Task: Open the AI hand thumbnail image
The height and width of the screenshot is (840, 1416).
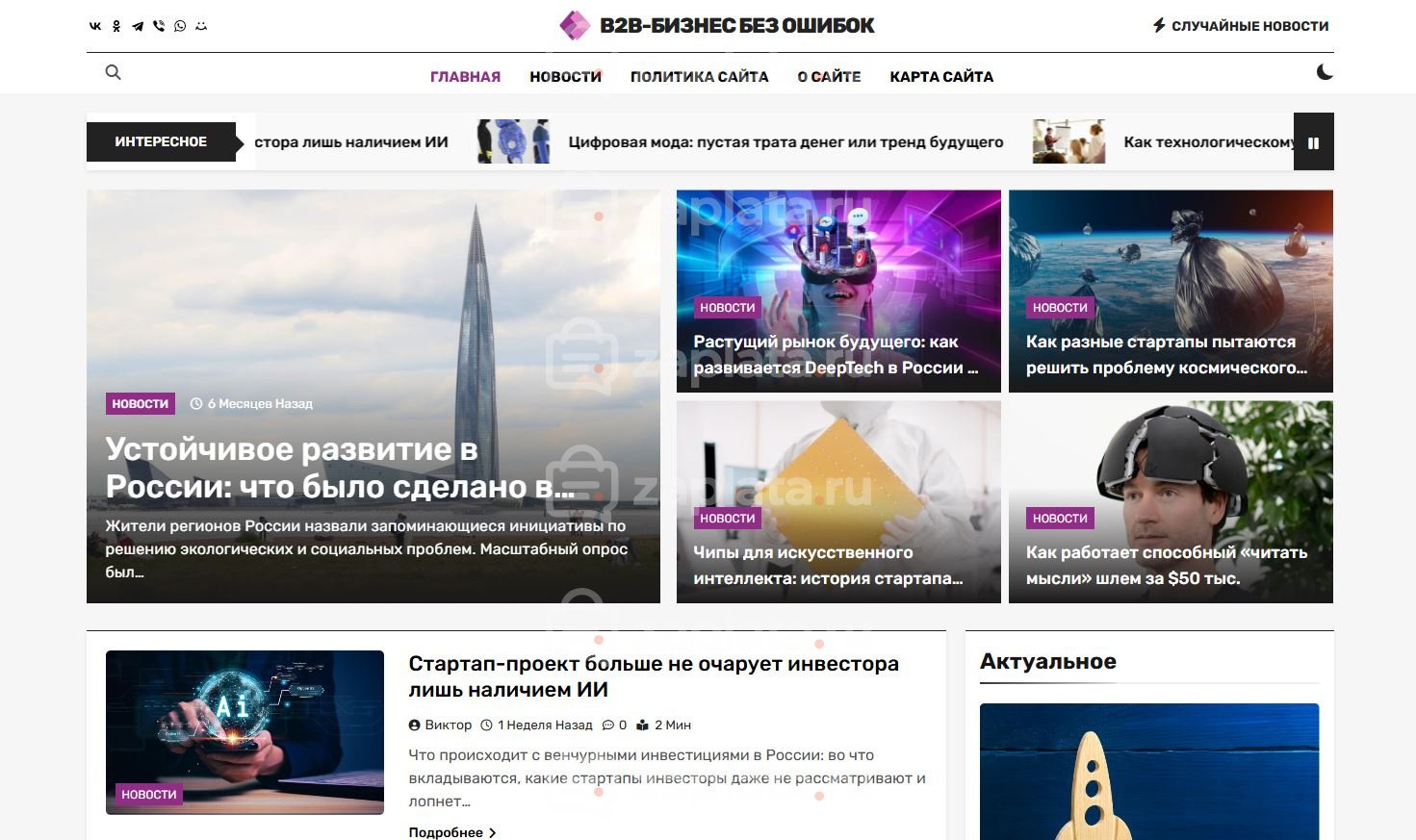Action: click(x=245, y=732)
